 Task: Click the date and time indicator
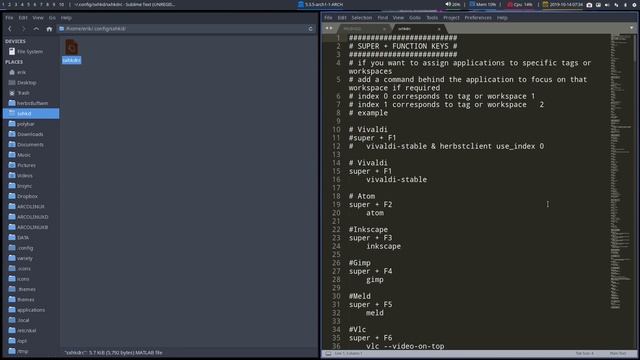coord(562,4)
